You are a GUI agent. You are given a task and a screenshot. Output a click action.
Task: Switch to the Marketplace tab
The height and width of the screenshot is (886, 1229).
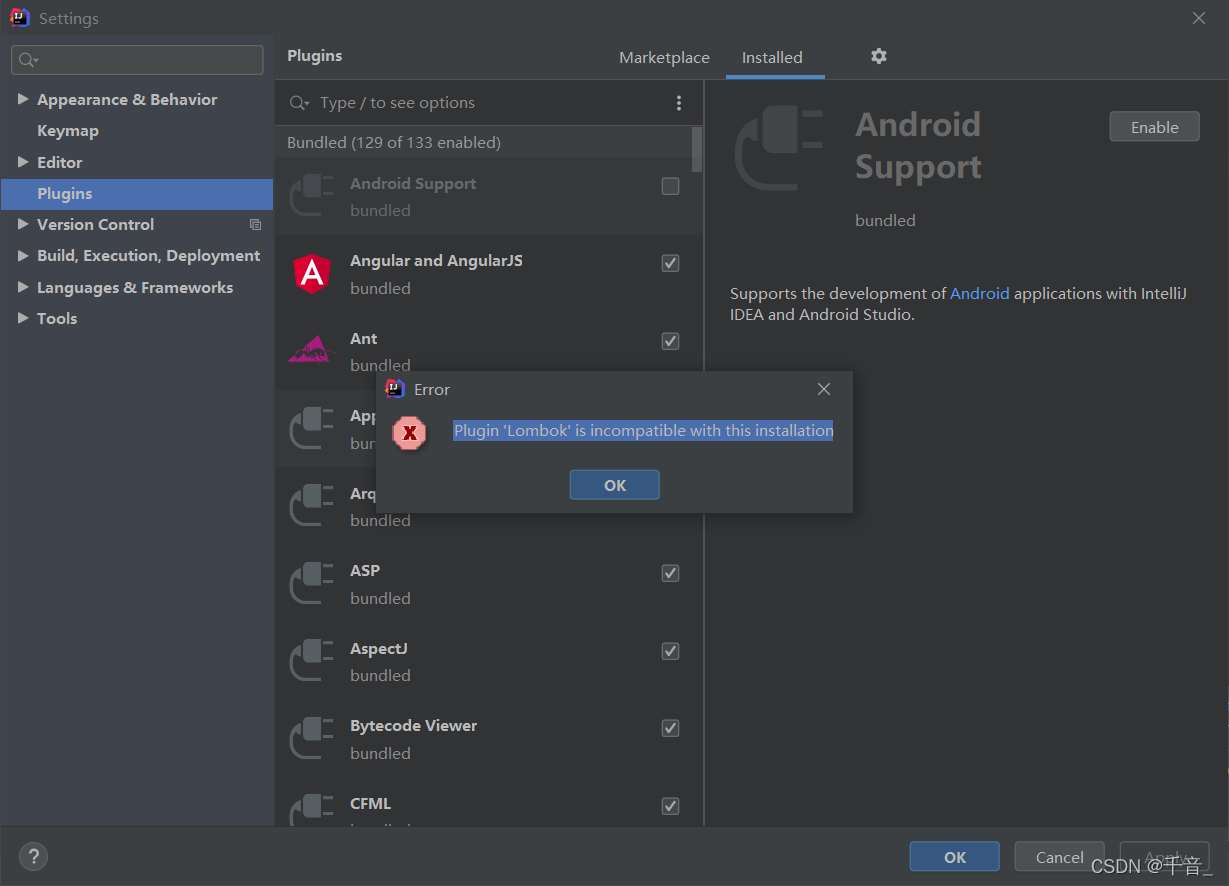click(x=664, y=58)
